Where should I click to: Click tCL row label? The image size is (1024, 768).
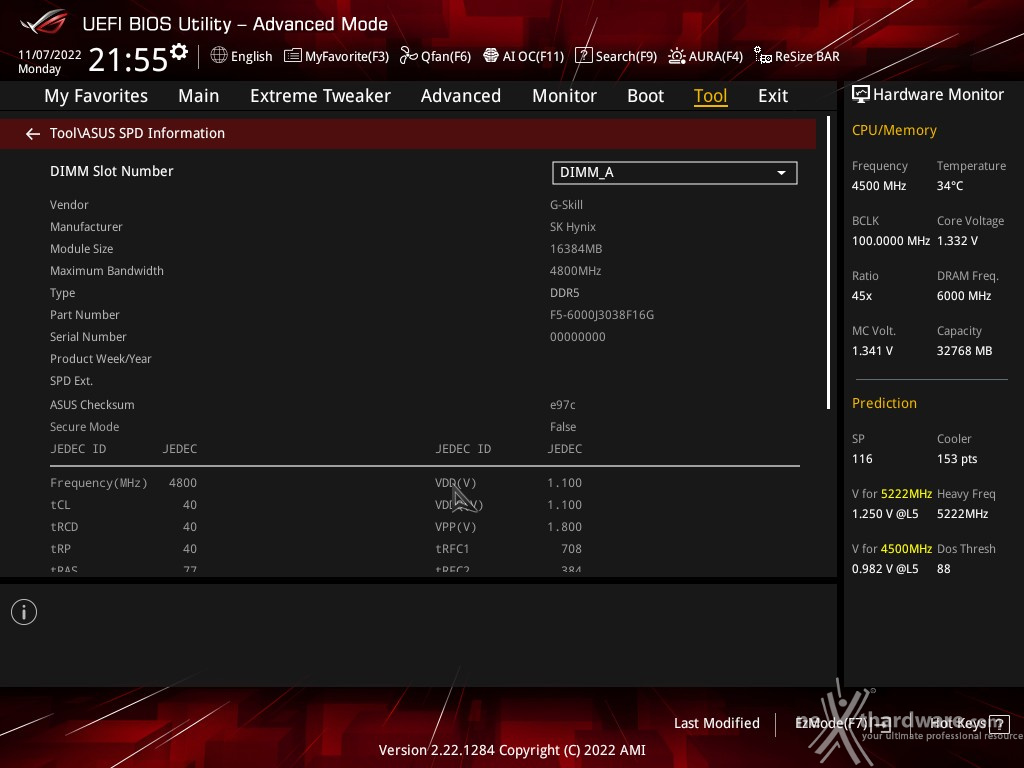[60, 505]
